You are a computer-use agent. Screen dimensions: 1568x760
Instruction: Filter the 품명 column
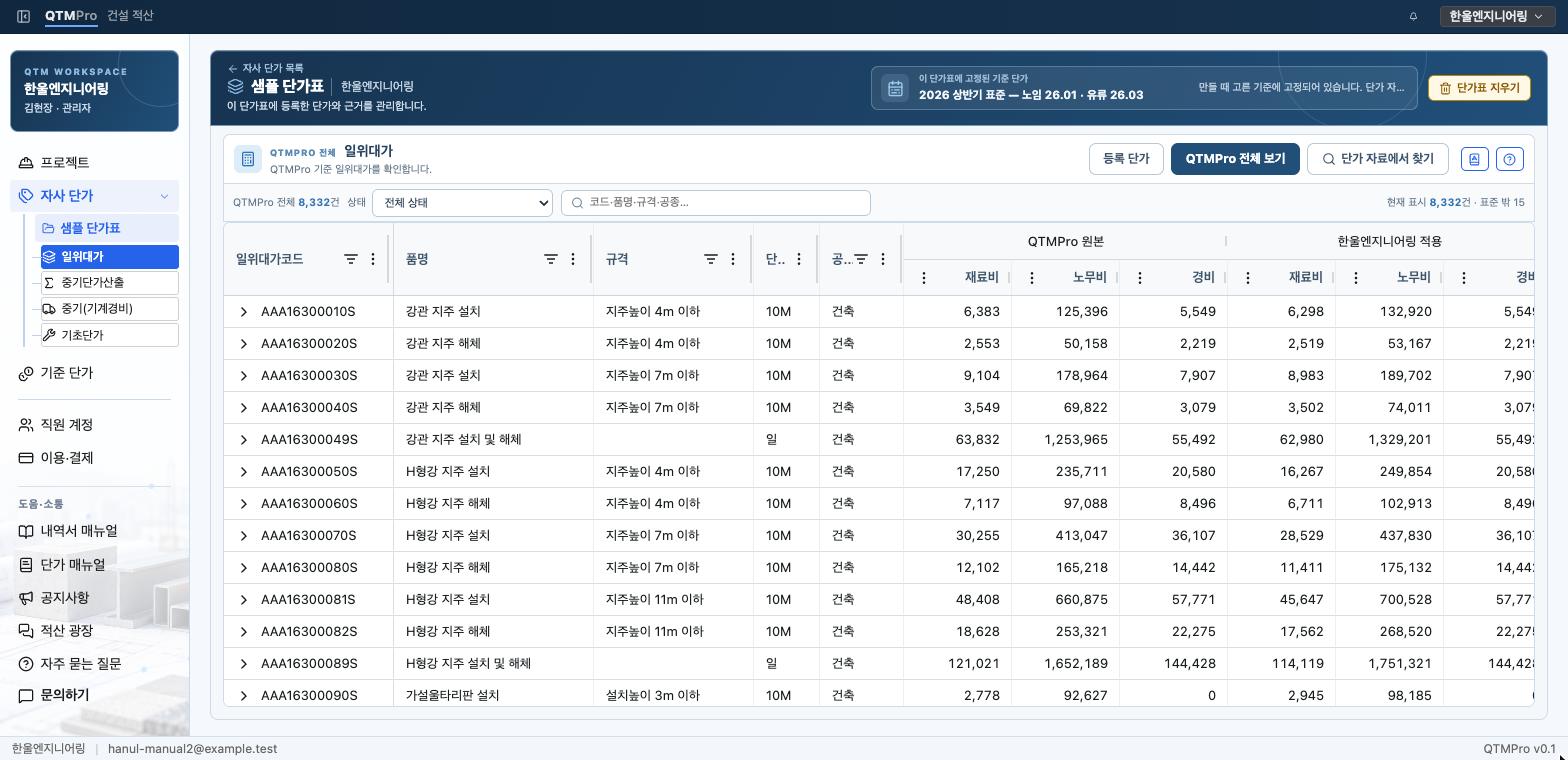click(x=551, y=259)
